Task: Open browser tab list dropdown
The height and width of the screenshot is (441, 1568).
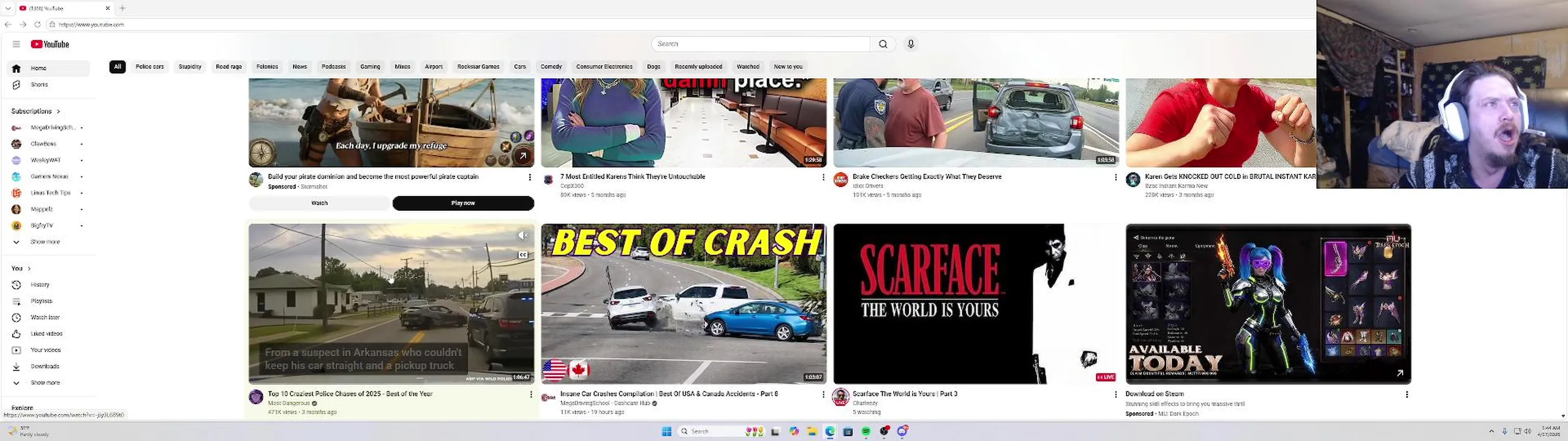Action: click(x=8, y=8)
